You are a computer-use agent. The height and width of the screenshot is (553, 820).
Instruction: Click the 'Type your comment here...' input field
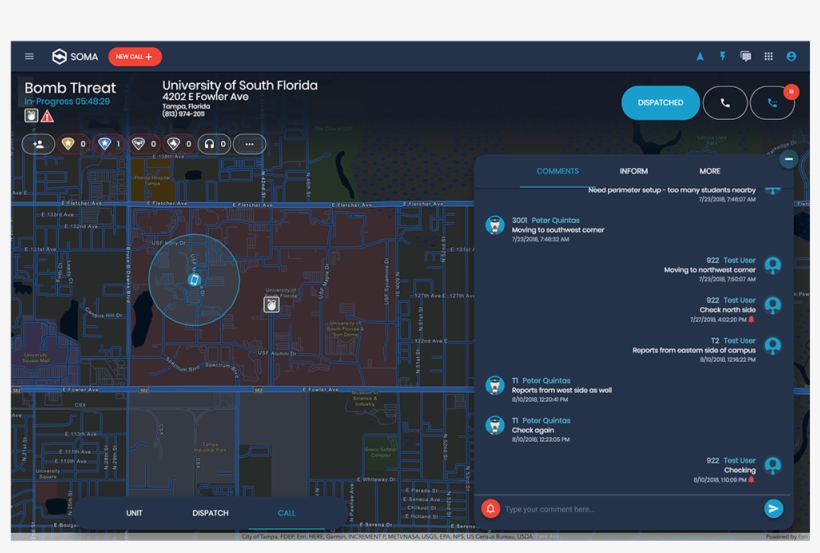[631, 509]
